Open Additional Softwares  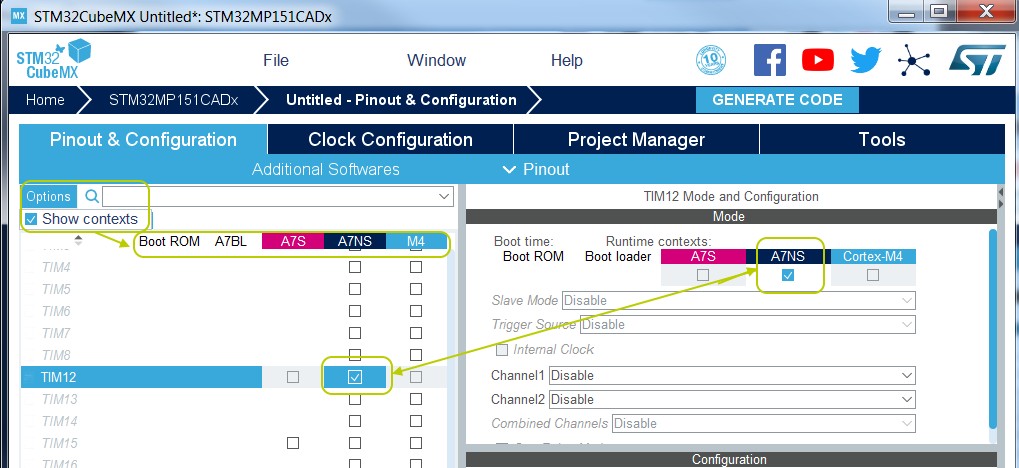tap(326, 169)
